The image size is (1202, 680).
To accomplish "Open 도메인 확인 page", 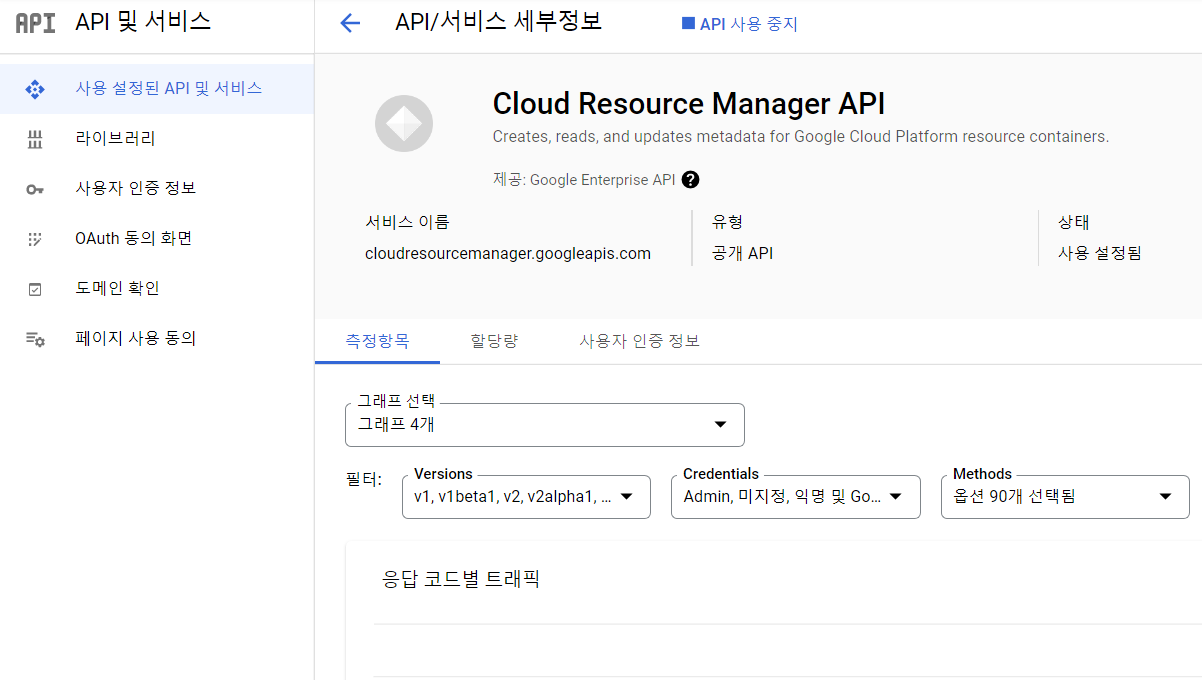I will [x=157, y=288].
